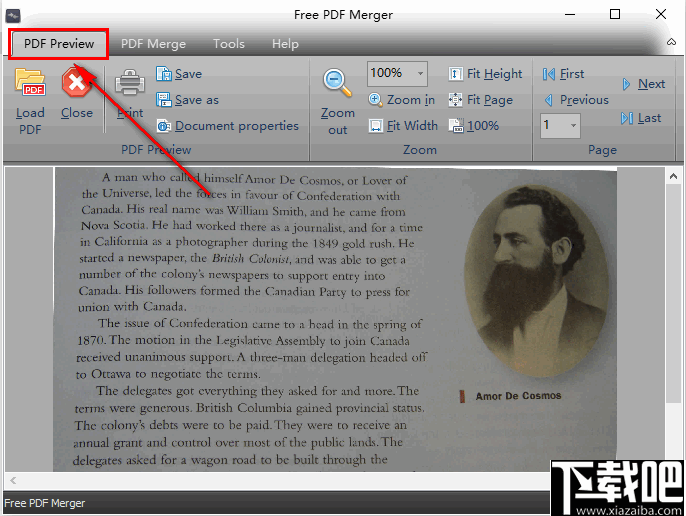
Task: Click the Fit Width icon
Action: pyautogui.click(x=375, y=126)
